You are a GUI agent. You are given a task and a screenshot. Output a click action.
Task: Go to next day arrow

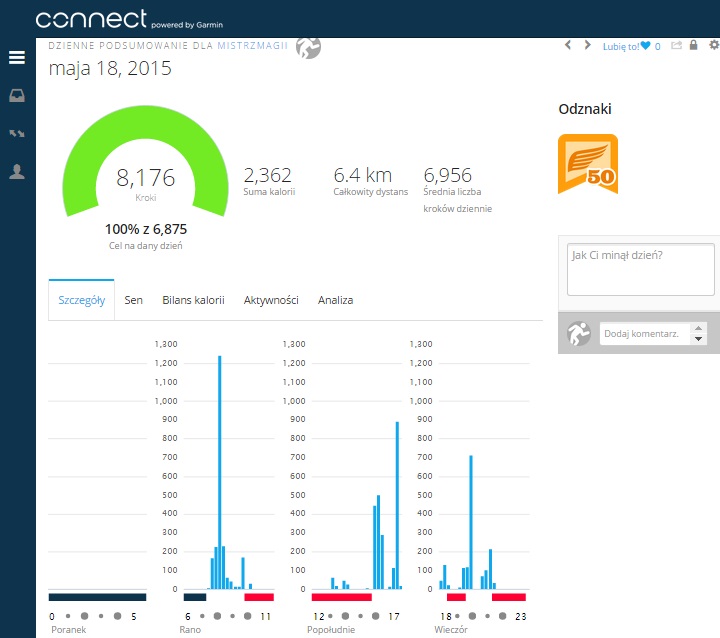coord(587,45)
